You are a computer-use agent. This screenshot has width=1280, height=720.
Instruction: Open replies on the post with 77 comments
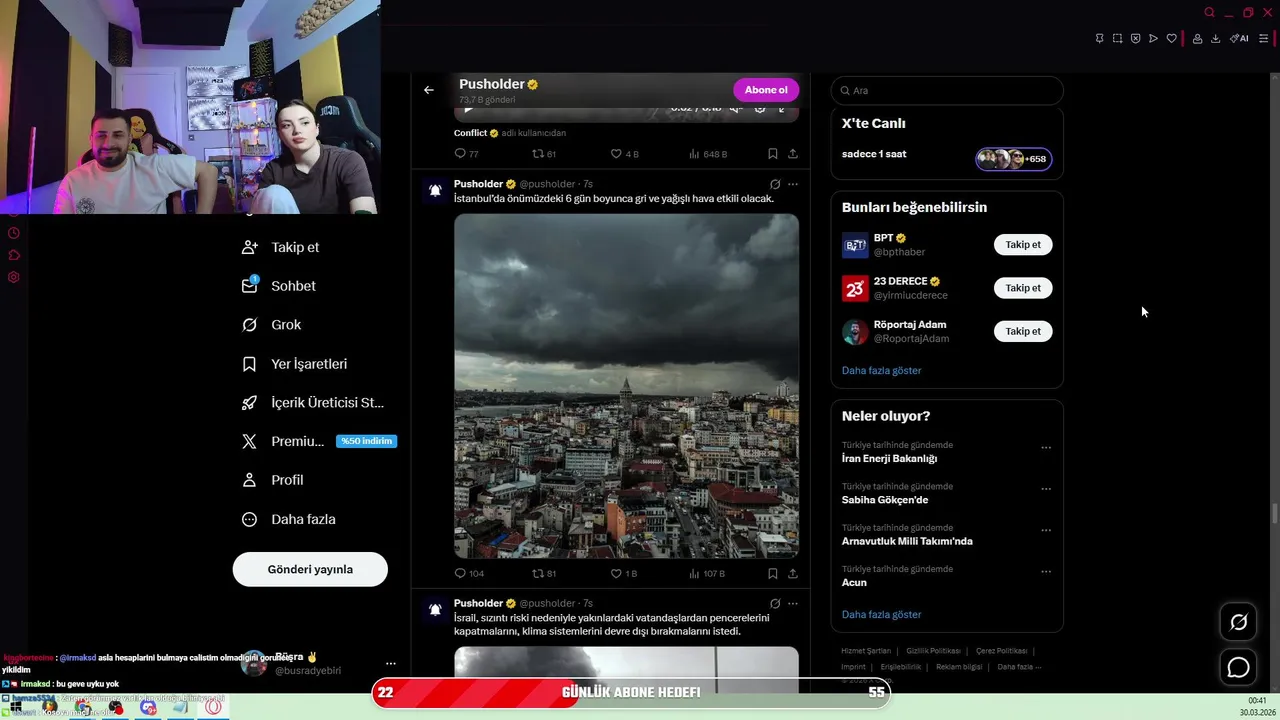pyautogui.click(x=466, y=154)
